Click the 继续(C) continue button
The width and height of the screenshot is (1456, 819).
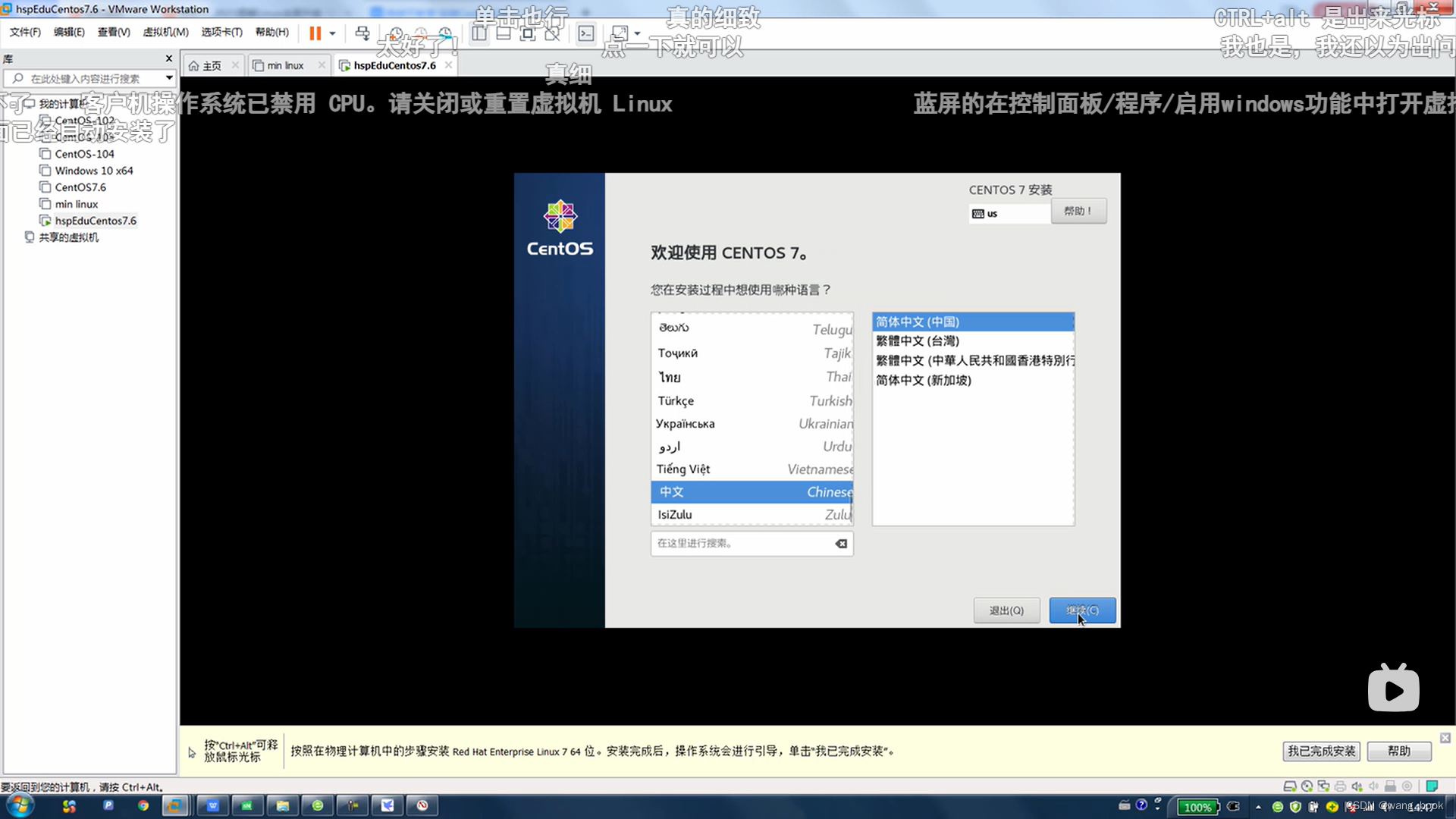pos(1082,610)
